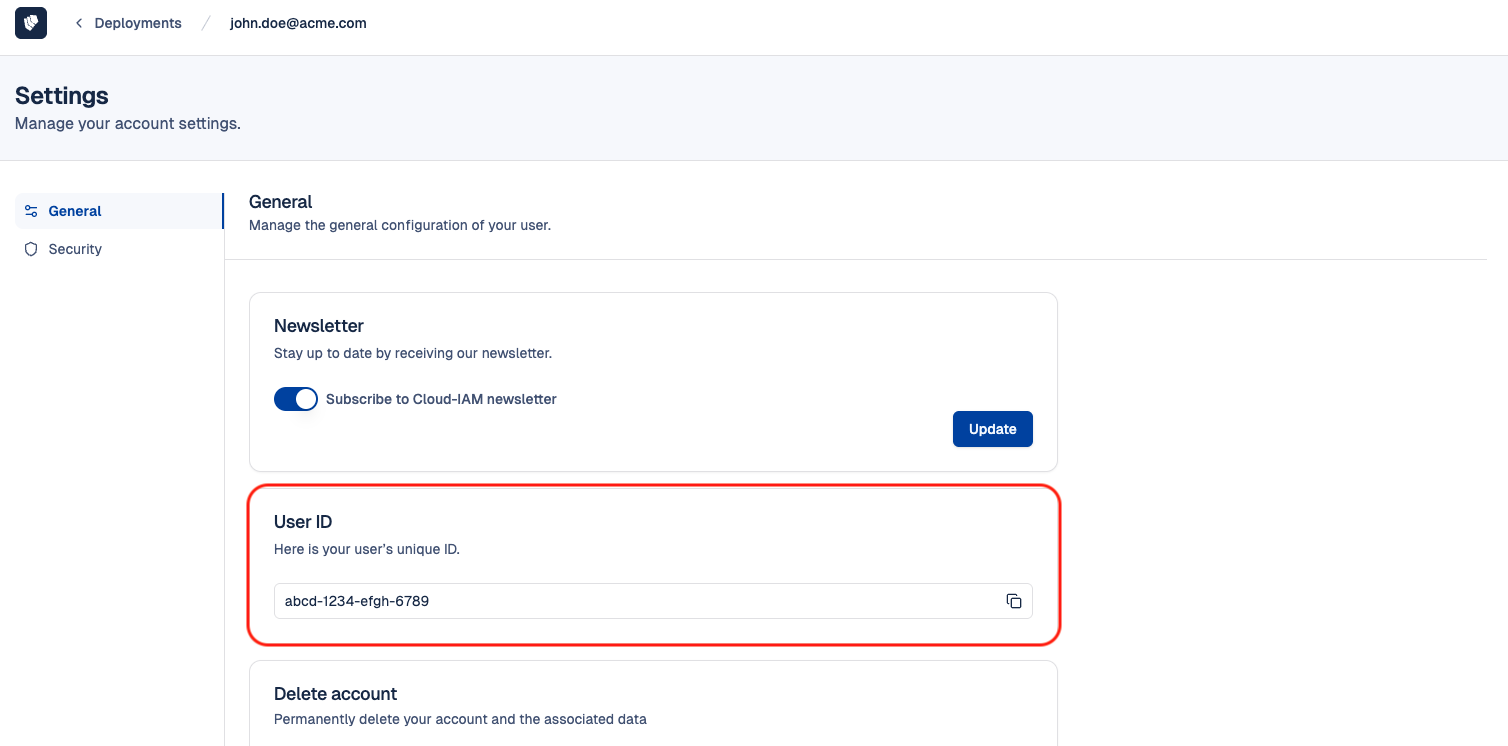This screenshot has width=1508, height=746.
Task: Click the Security shield icon in sidebar
Action: 31,249
